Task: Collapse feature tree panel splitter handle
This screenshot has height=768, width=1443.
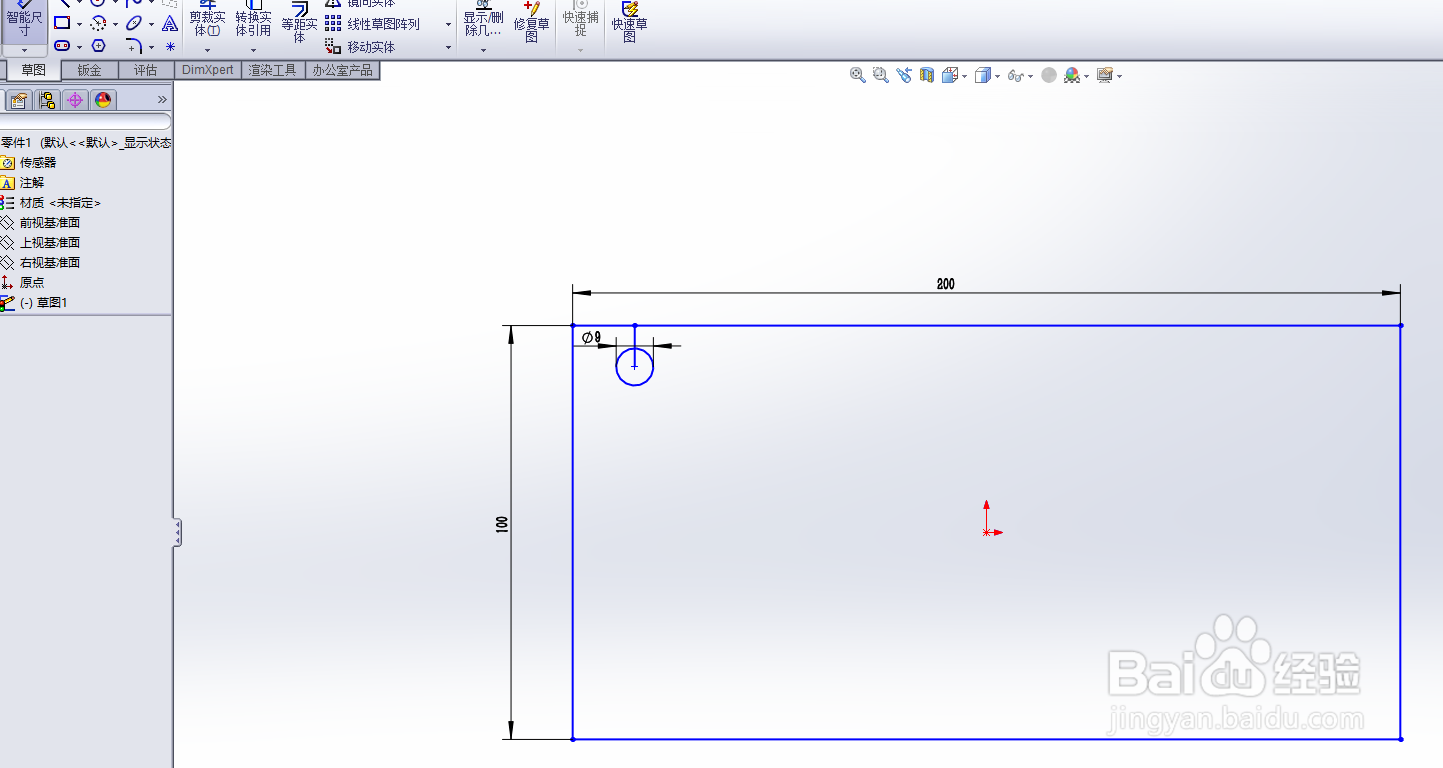Action: [177, 532]
